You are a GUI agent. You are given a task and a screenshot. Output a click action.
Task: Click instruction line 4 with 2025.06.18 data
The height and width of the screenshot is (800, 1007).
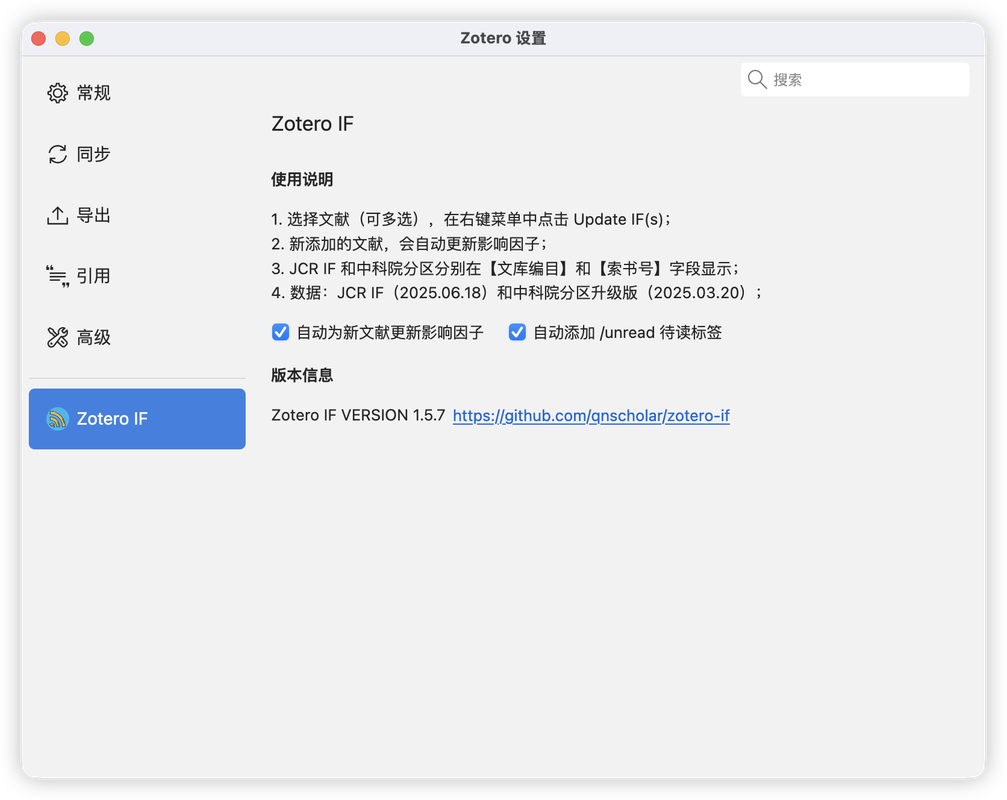[517, 293]
